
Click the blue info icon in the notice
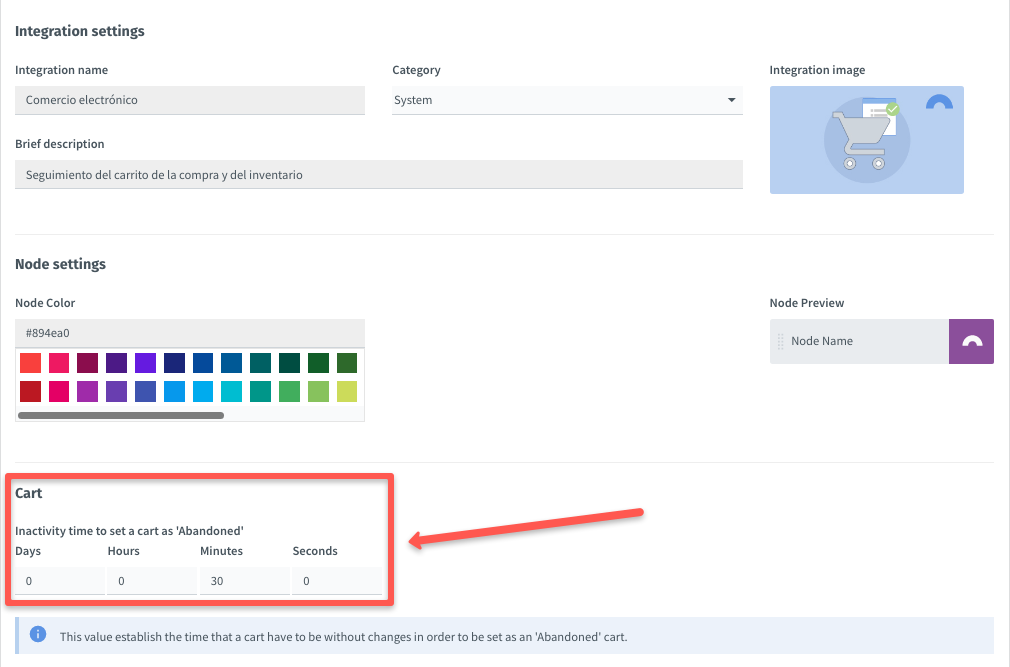coord(38,635)
